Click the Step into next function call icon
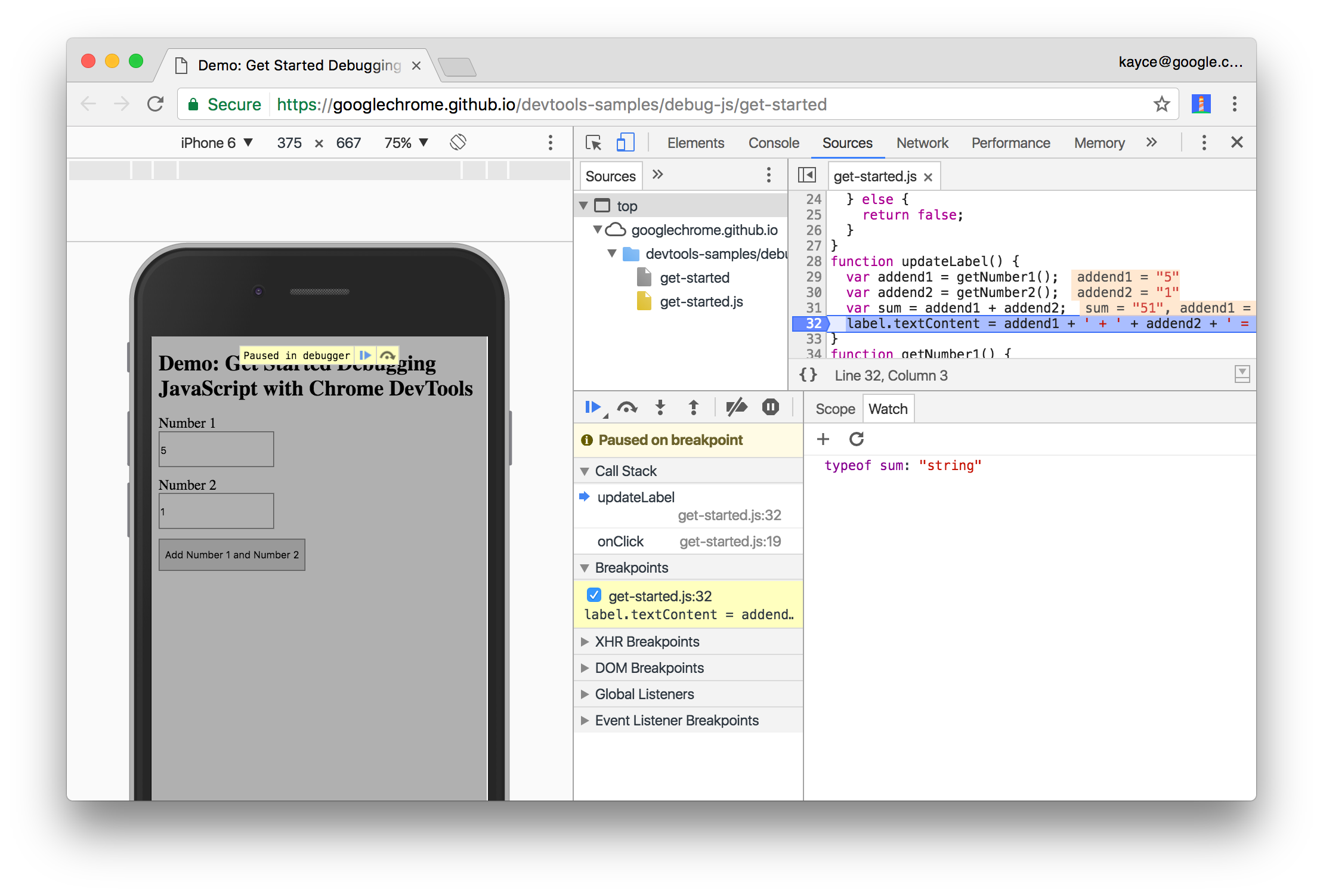Image resolution: width=1323 pixels, height=896 pixels. coord(660,408)
